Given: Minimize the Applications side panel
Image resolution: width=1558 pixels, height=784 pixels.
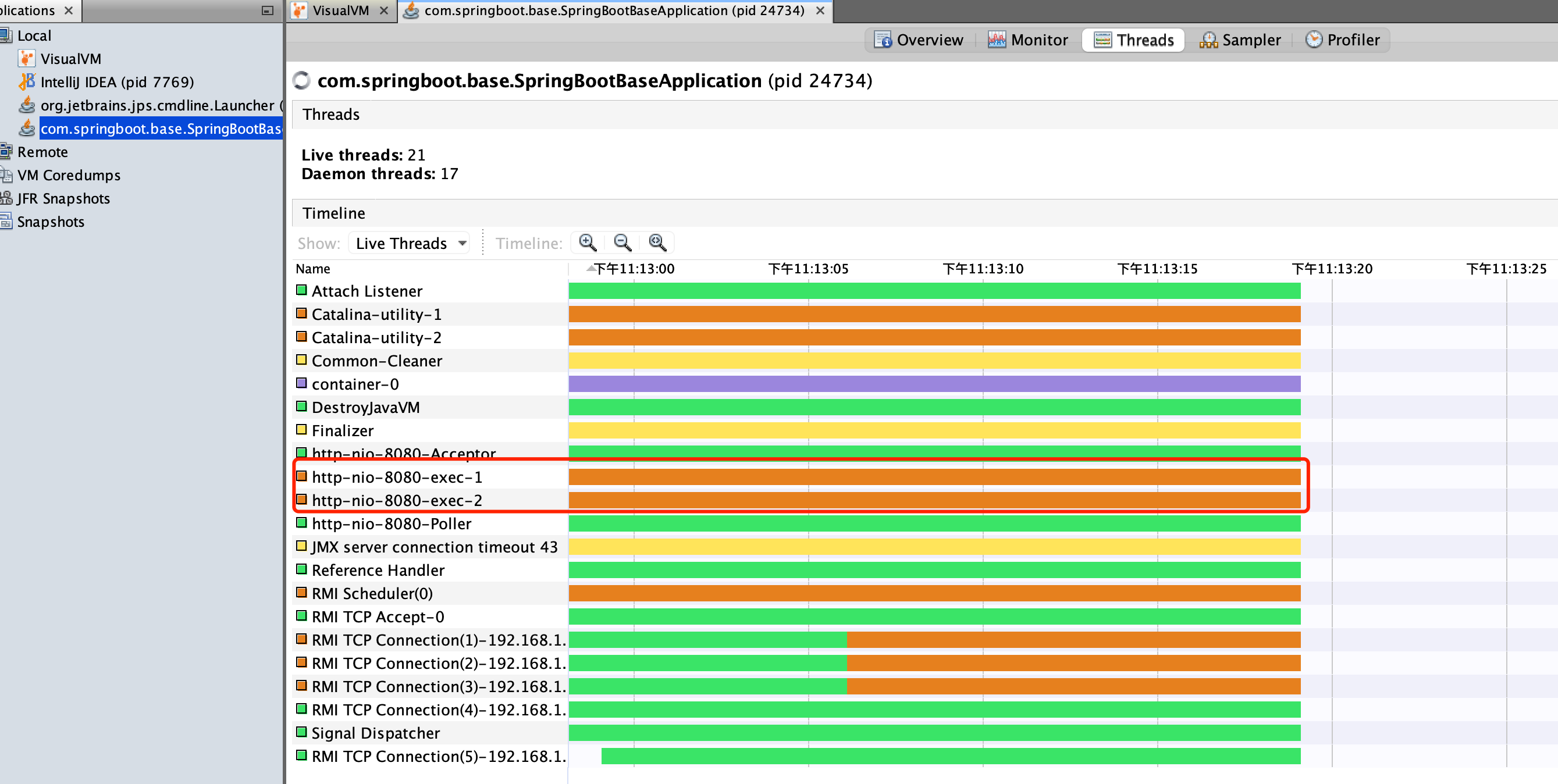Looking at the screenshot, I should click(268, 11).
